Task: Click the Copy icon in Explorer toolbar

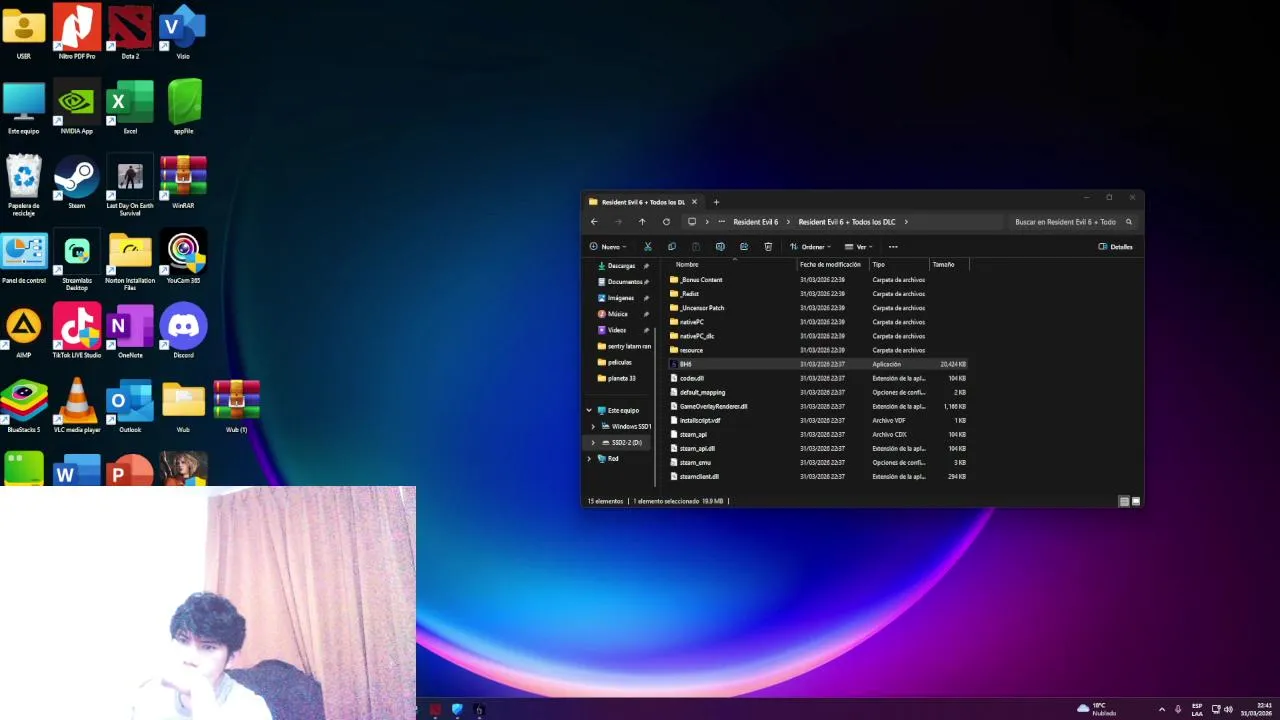Action: coord(672,247)
